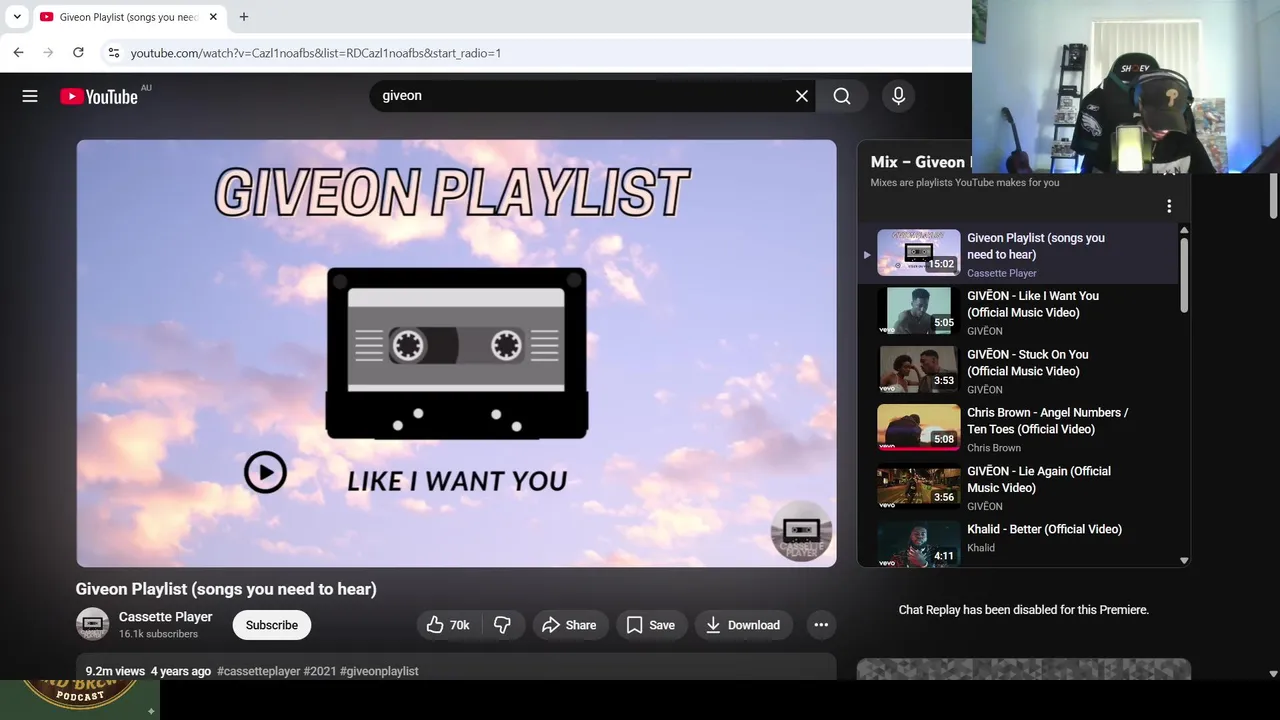Click video title below player

click(226, 589)
